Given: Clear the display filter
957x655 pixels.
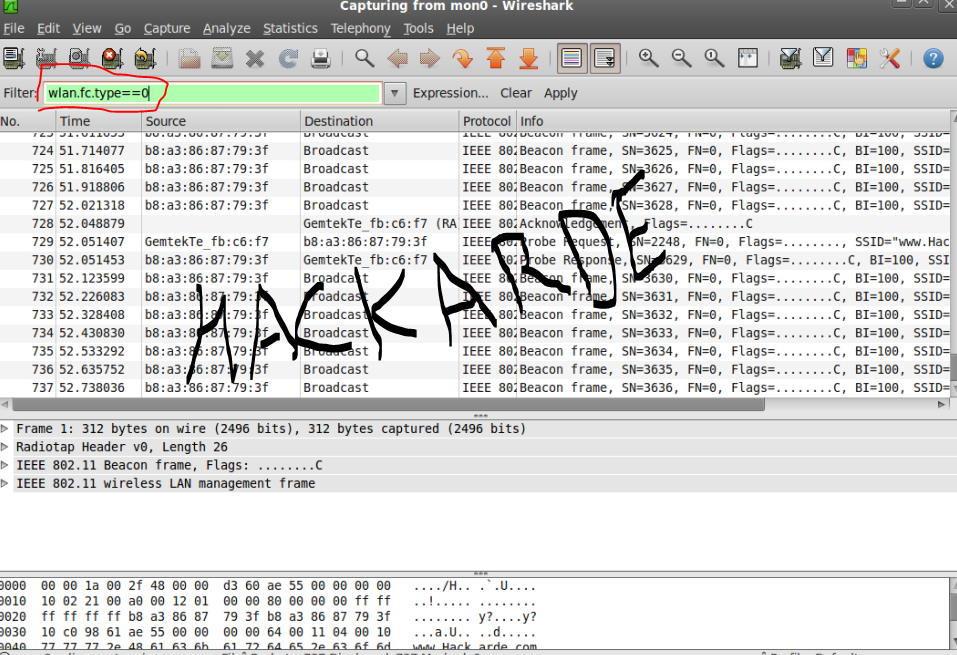Looking at the screenshot, I should [x=516, y=93].
